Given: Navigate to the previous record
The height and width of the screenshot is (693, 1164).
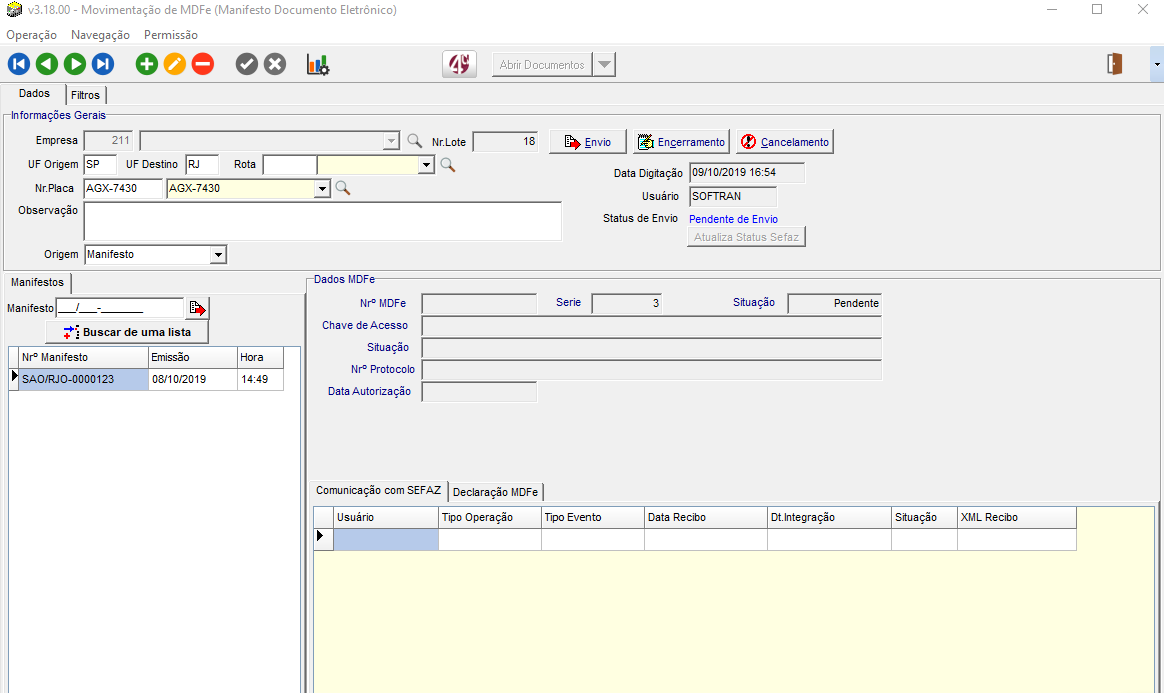Looking at the screenshot, I should click(46, 64).
